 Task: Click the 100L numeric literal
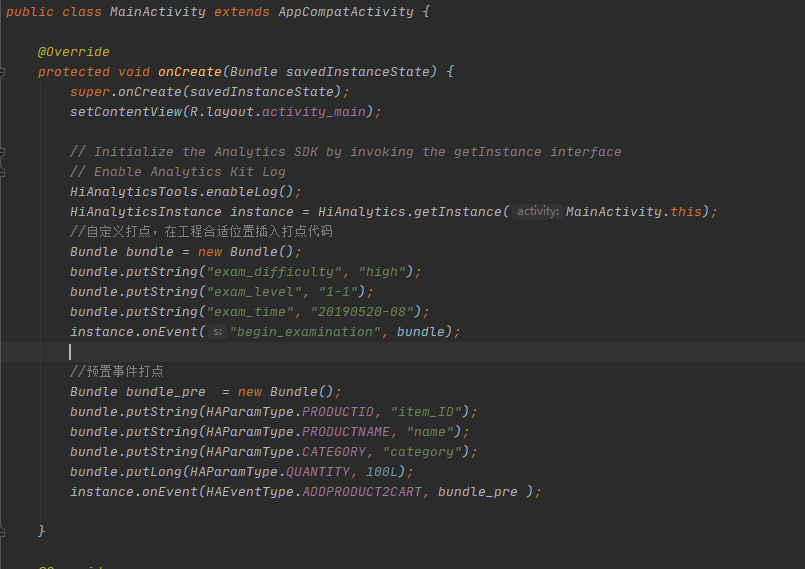pyautogui.click(x=382, y=472)
